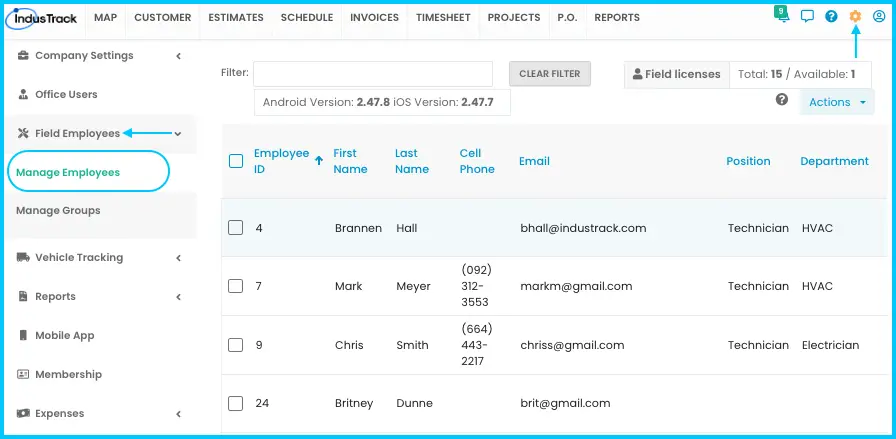Viewport: 896px width, 439px height.
Task: Open the user profile icon
Action: coord(879,17)
